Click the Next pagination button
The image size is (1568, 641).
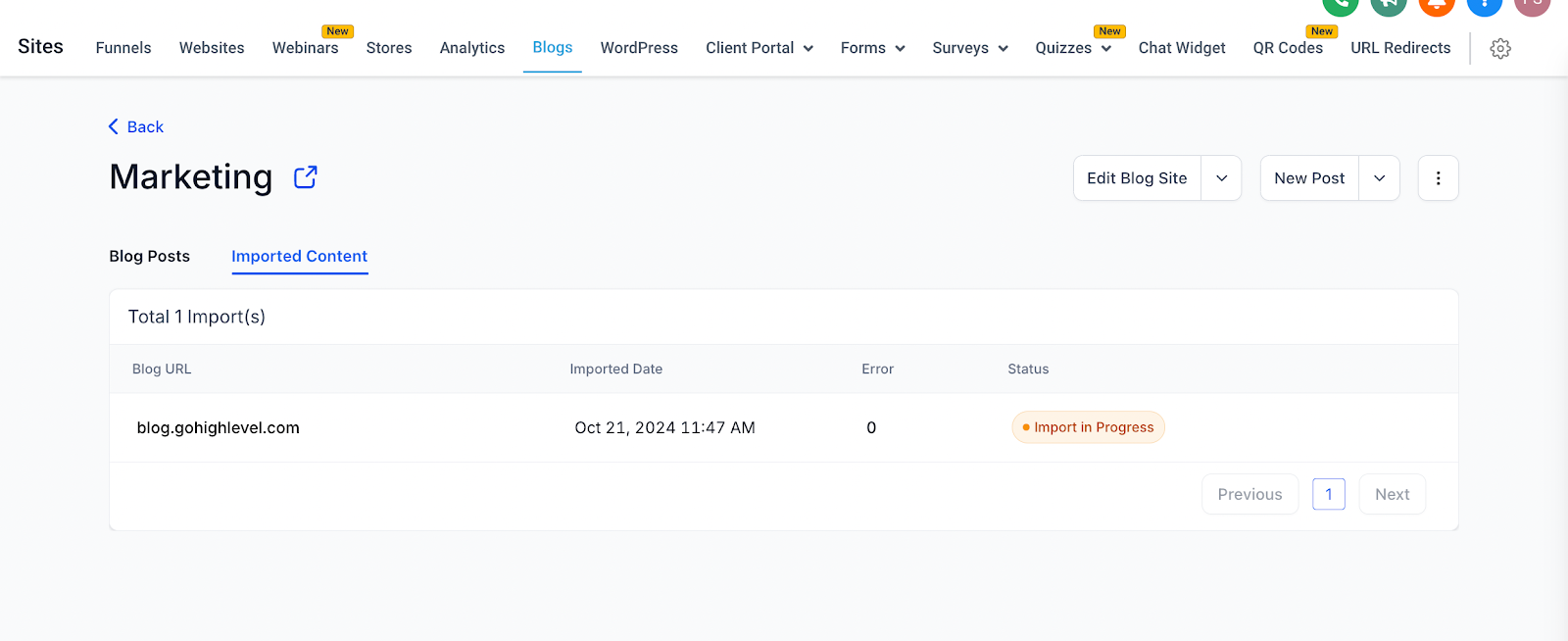pyautogui.click(x=1392, y=494)
